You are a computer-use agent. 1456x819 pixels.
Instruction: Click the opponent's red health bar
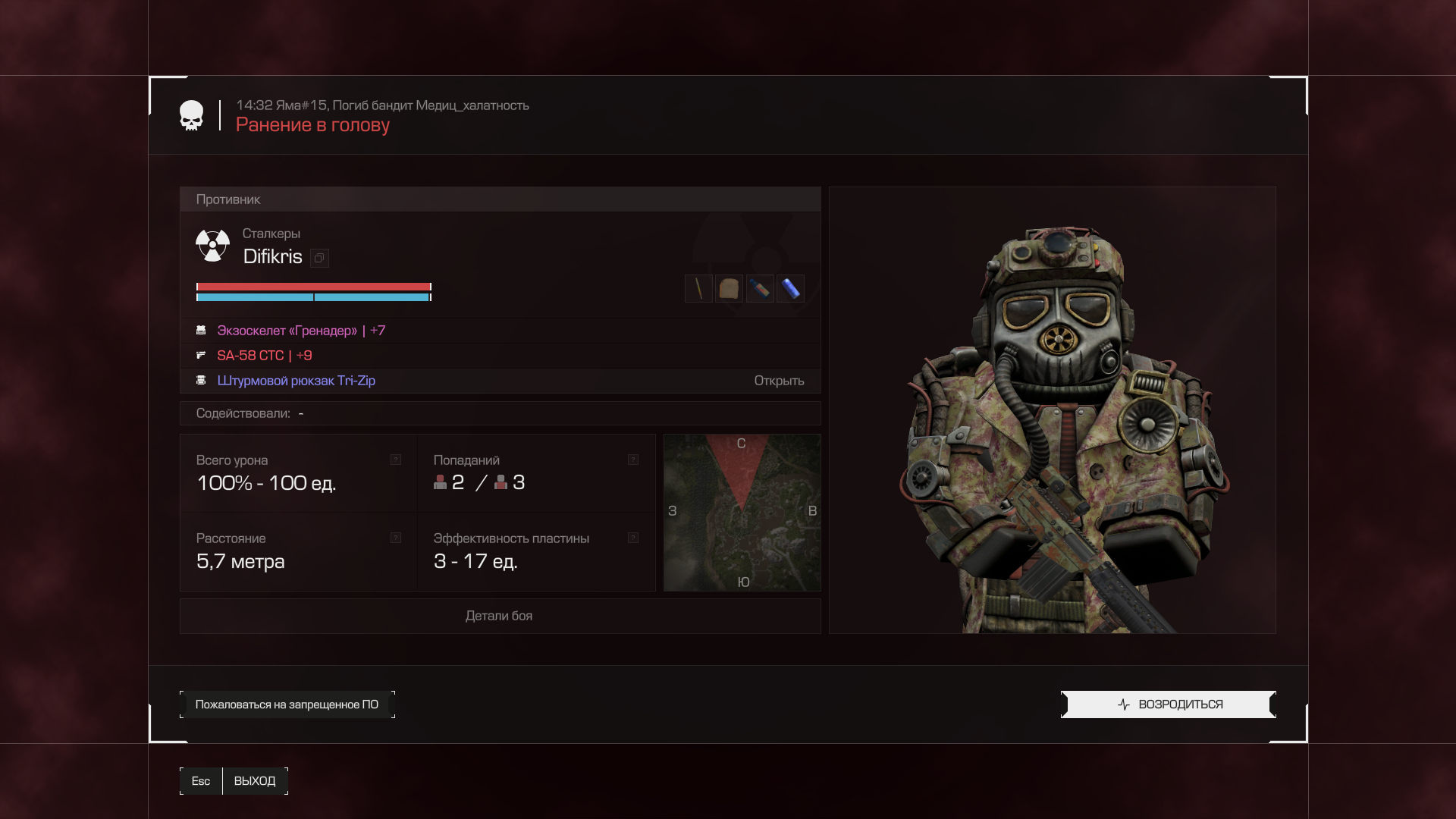(314, 287)
